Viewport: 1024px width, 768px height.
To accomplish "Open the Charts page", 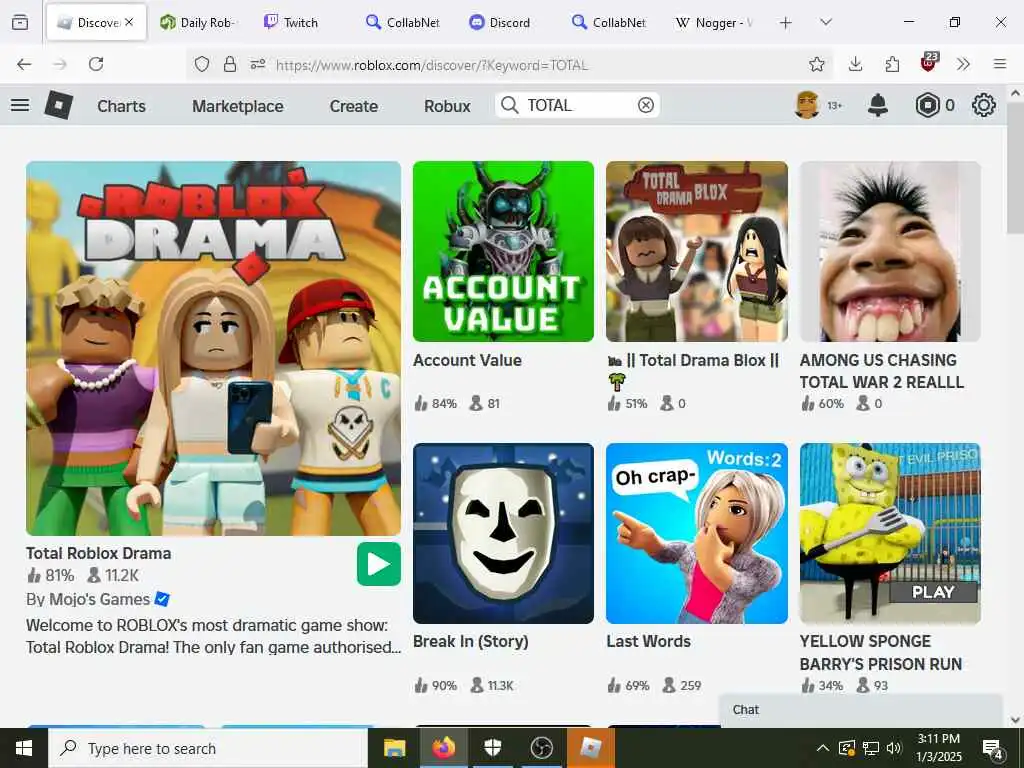I will pyautogui.click(x=121, y=106).
